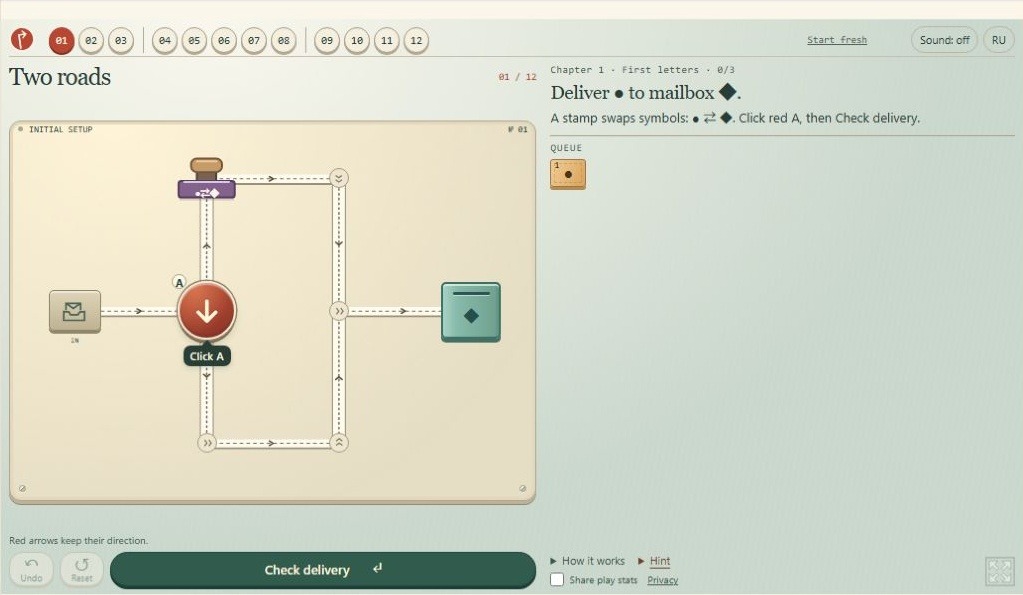Select level 01 tab
This screenshot has height=595, width=1023.
tap(61, 40)
